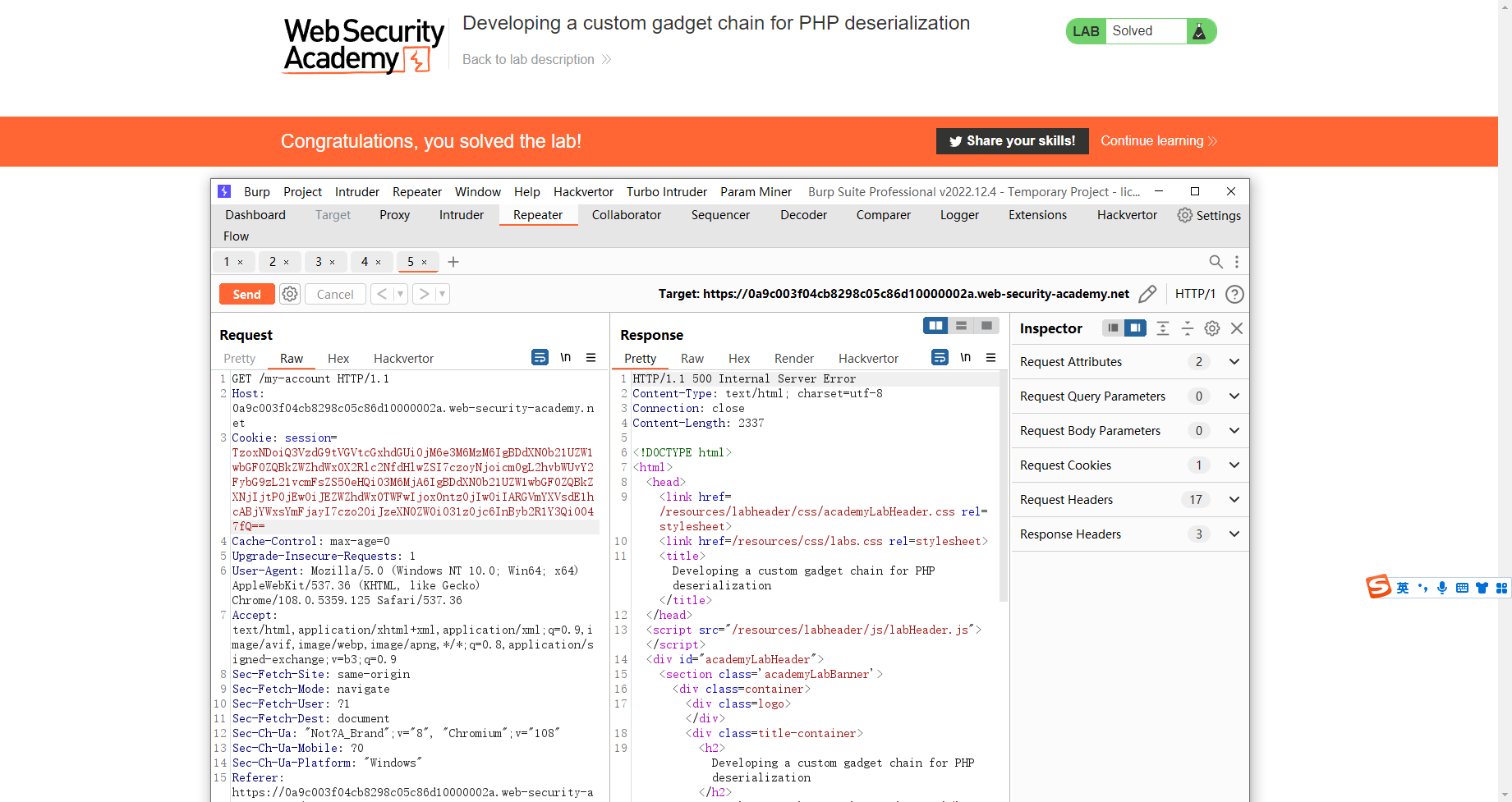The width and height of the screenshot is (1512, 802).
Task: Click the lab flask icon beside Solved
Action: (1199, 31)
